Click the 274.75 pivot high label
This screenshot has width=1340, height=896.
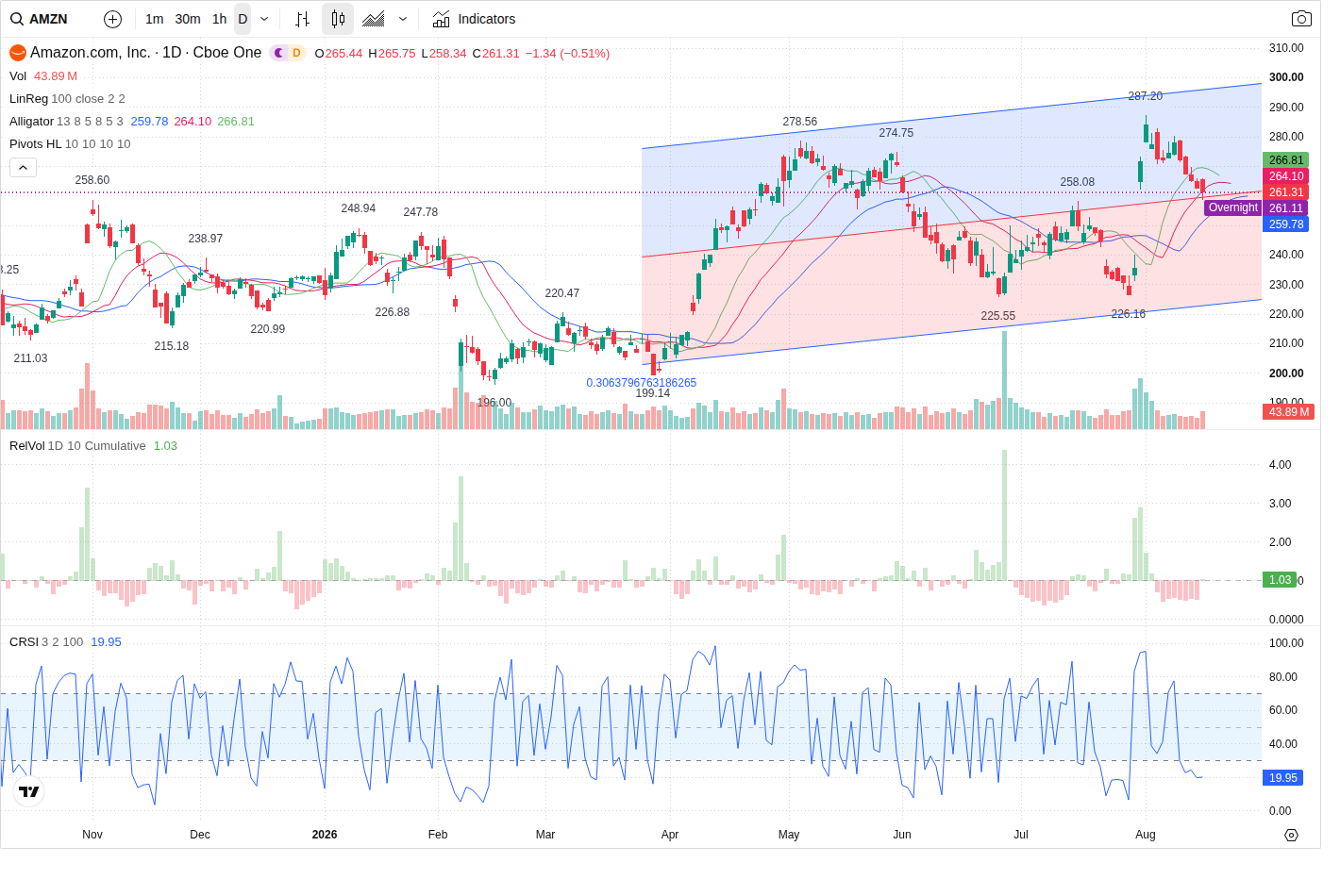point(896,133)
